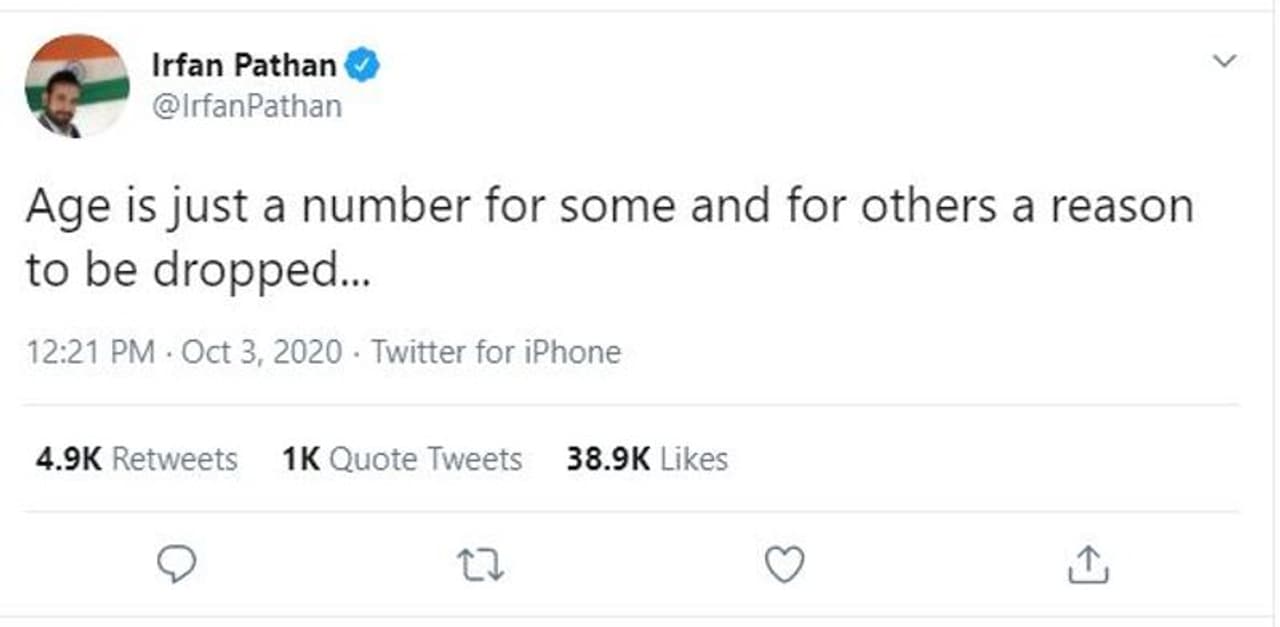The image size is (1280, 627).
Task: Click the 12:21 PM time text
Action: coord(91,352)
